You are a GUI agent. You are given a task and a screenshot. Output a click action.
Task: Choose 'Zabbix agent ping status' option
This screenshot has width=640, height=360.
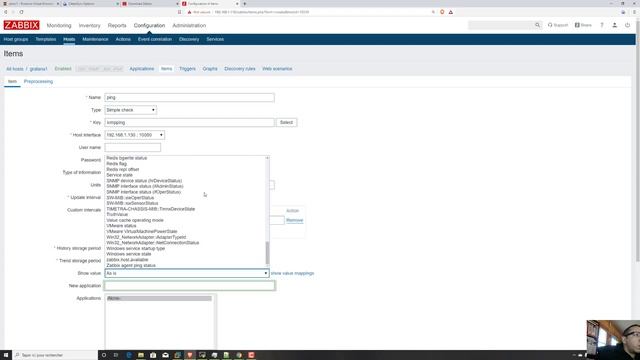click(131, 265)
